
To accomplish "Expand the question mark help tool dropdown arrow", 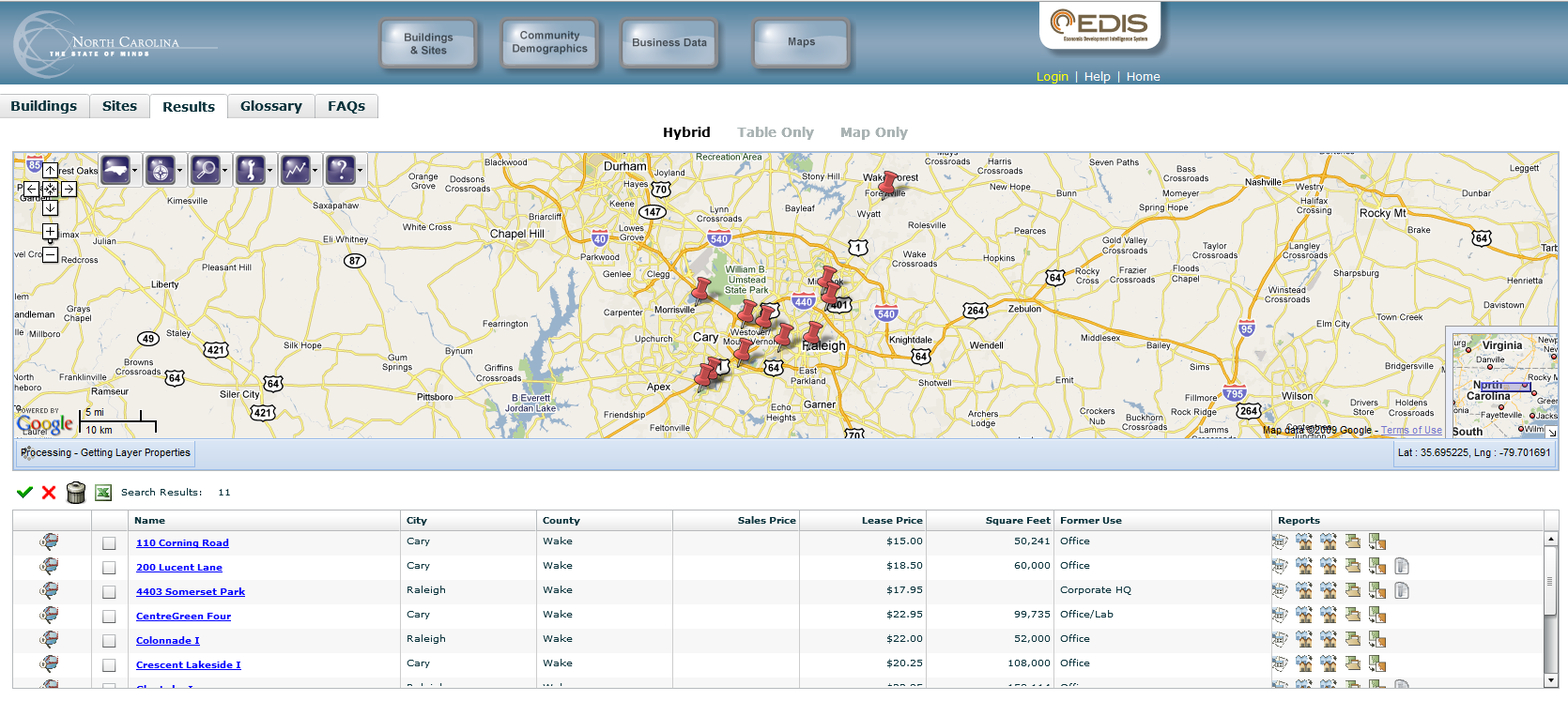I will click(x=360, y=171).
